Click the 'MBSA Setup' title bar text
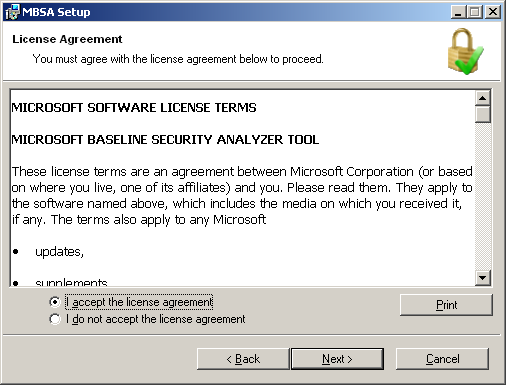 pyautogui.click(x=56, y=12)
